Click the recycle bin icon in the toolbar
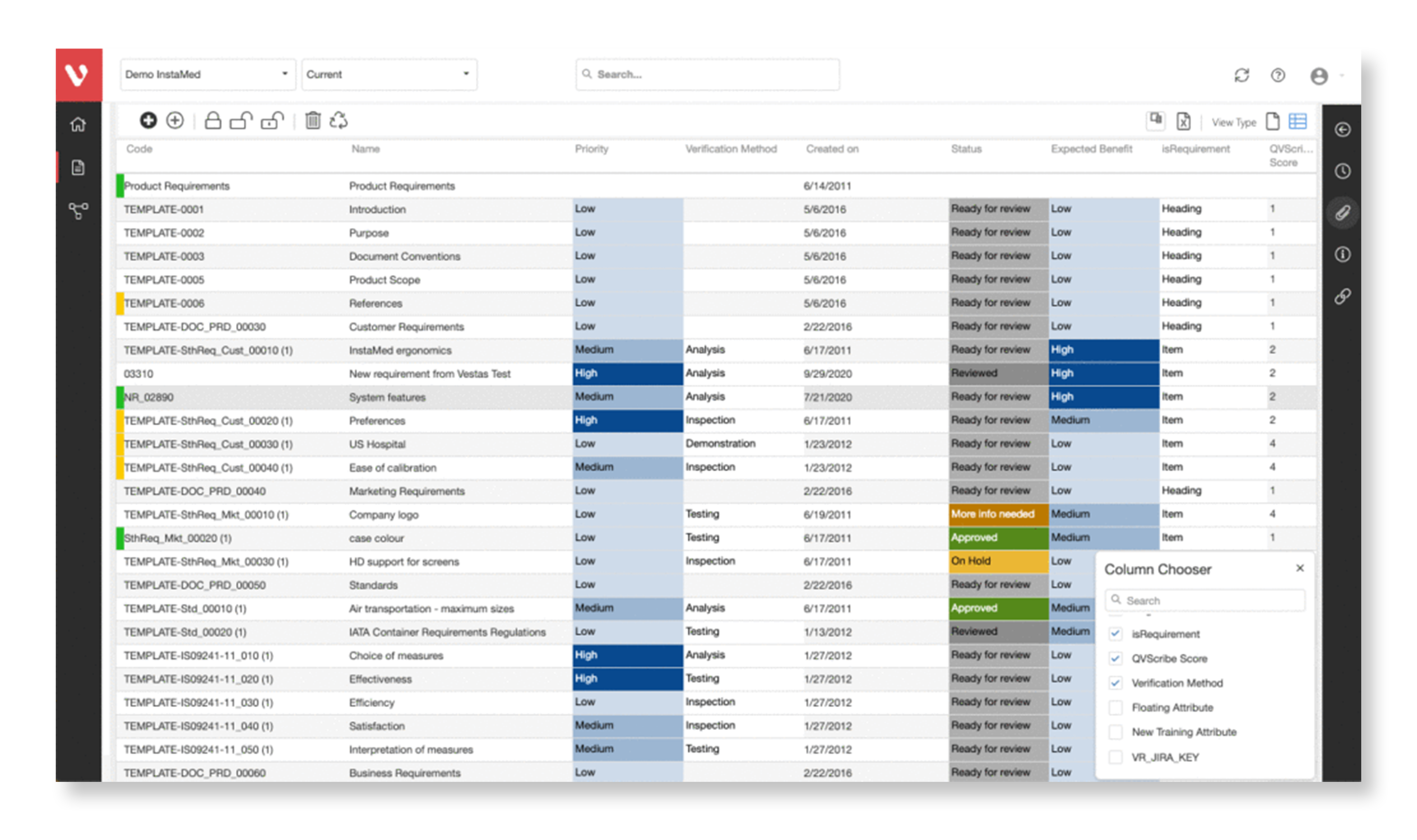The image size is (1417, 840). click(339, 120)
